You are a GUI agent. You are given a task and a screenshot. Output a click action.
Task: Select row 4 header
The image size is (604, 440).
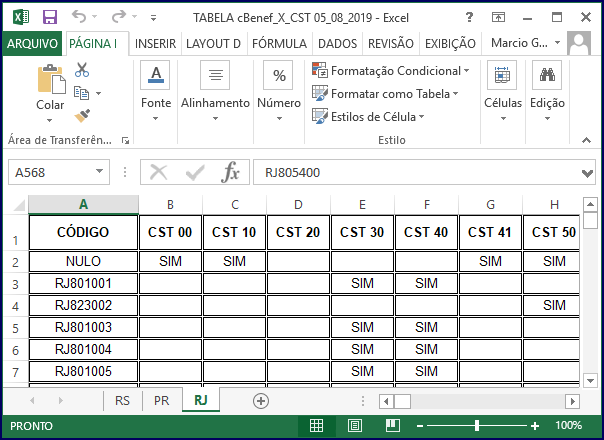[15, 306]
